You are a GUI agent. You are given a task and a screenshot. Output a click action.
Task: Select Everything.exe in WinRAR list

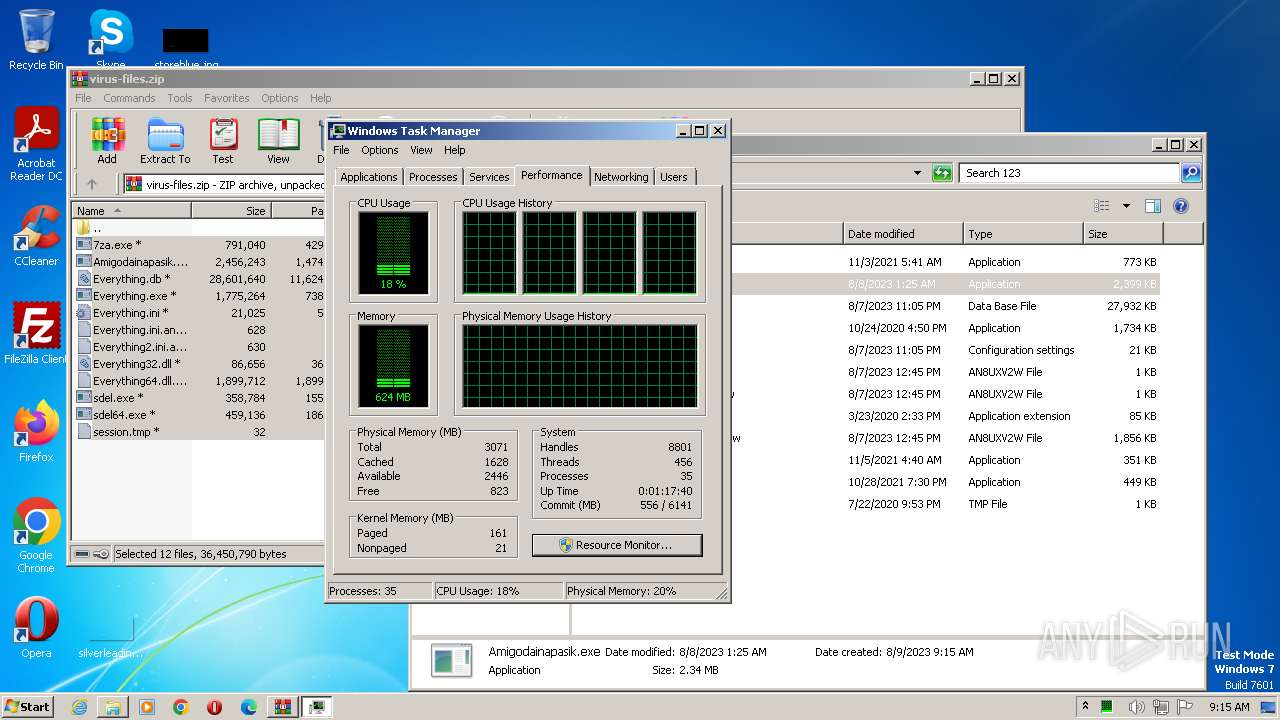(199, 296)
